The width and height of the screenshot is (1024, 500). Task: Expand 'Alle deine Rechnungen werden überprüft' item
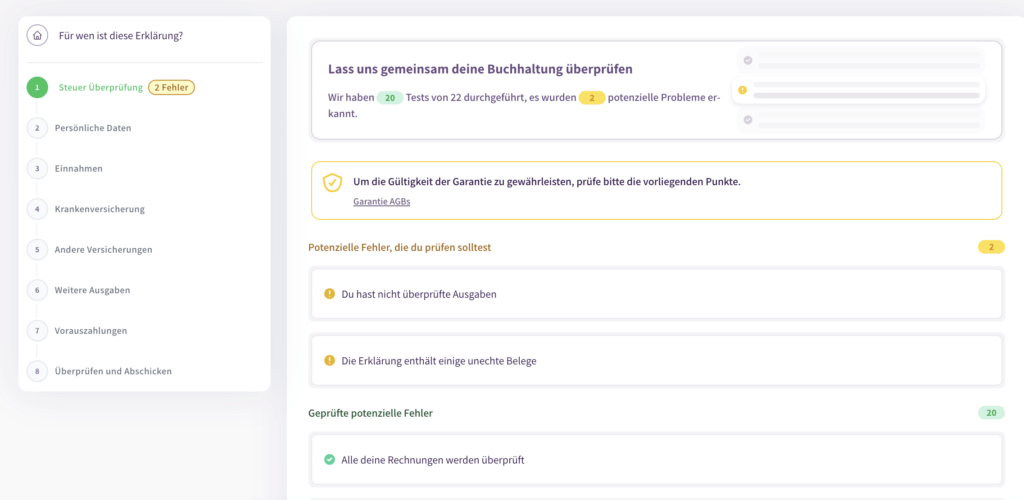click(x=655, y=460)
